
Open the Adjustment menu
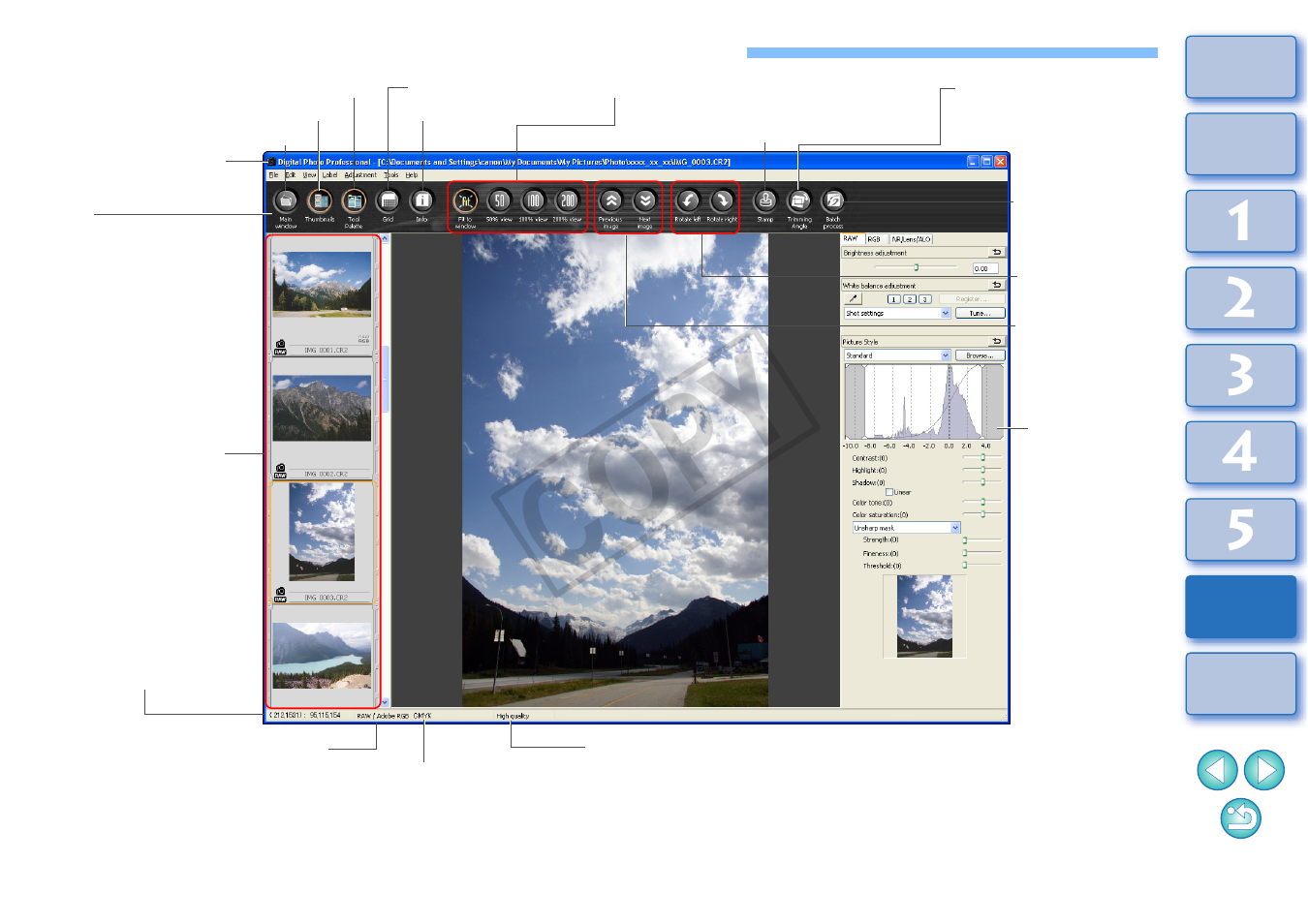(x=360, y=175)
